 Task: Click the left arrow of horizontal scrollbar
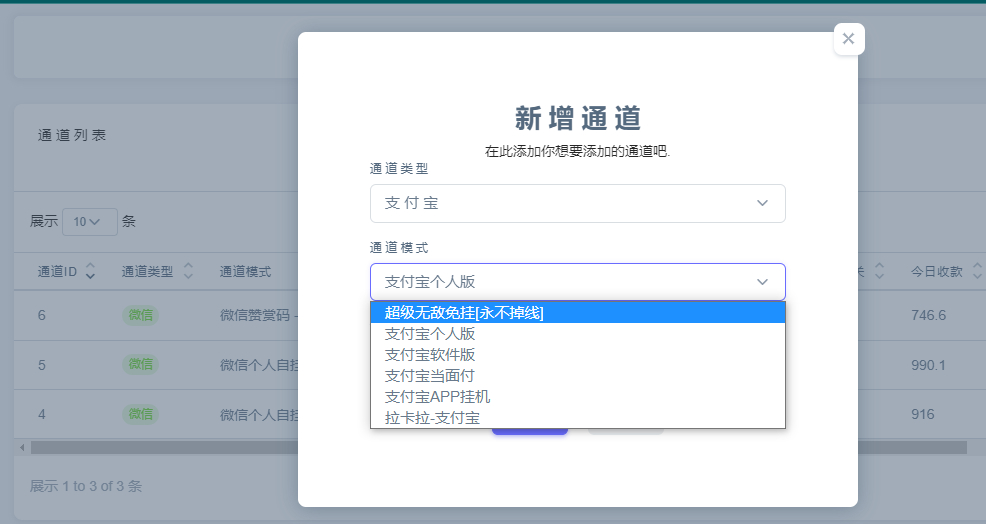tap(22, 447)
